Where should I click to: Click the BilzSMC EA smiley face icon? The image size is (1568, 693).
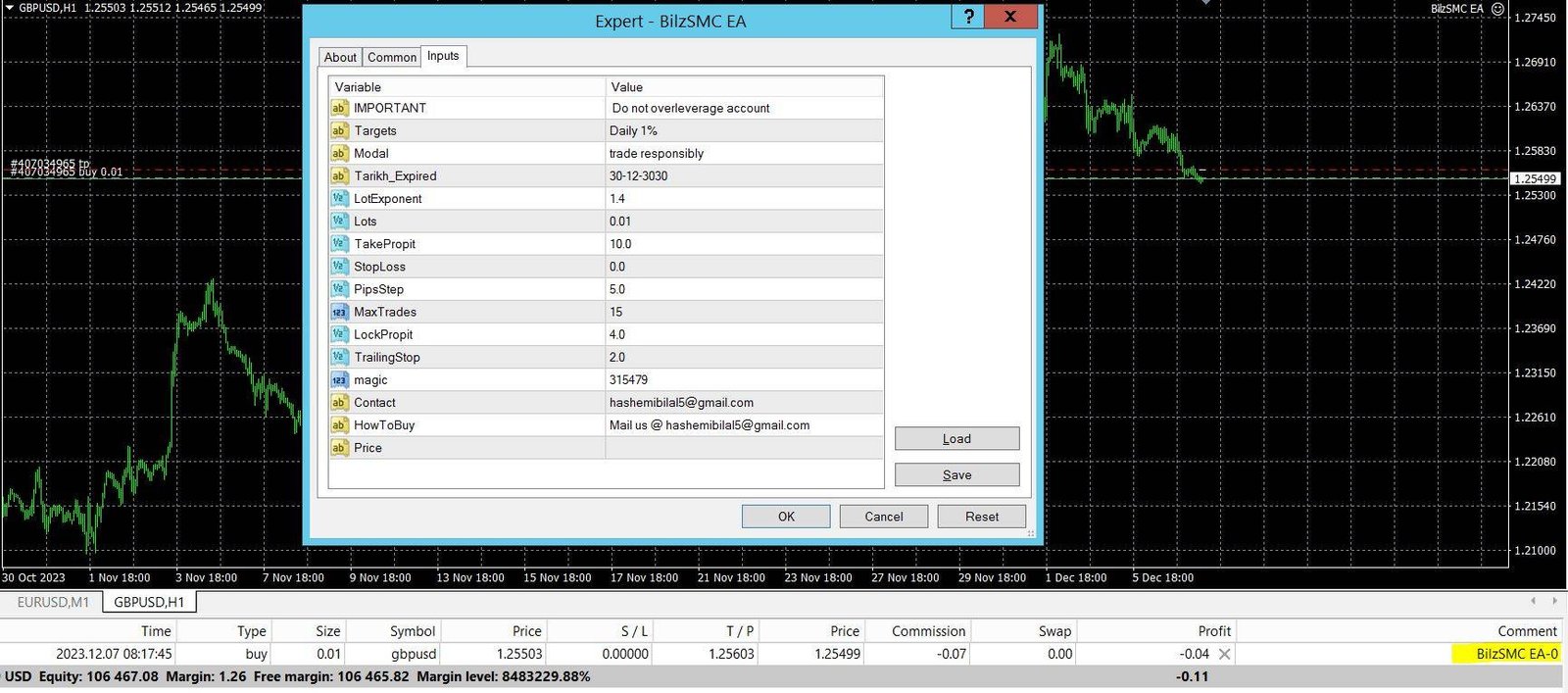pos(1496,9)
